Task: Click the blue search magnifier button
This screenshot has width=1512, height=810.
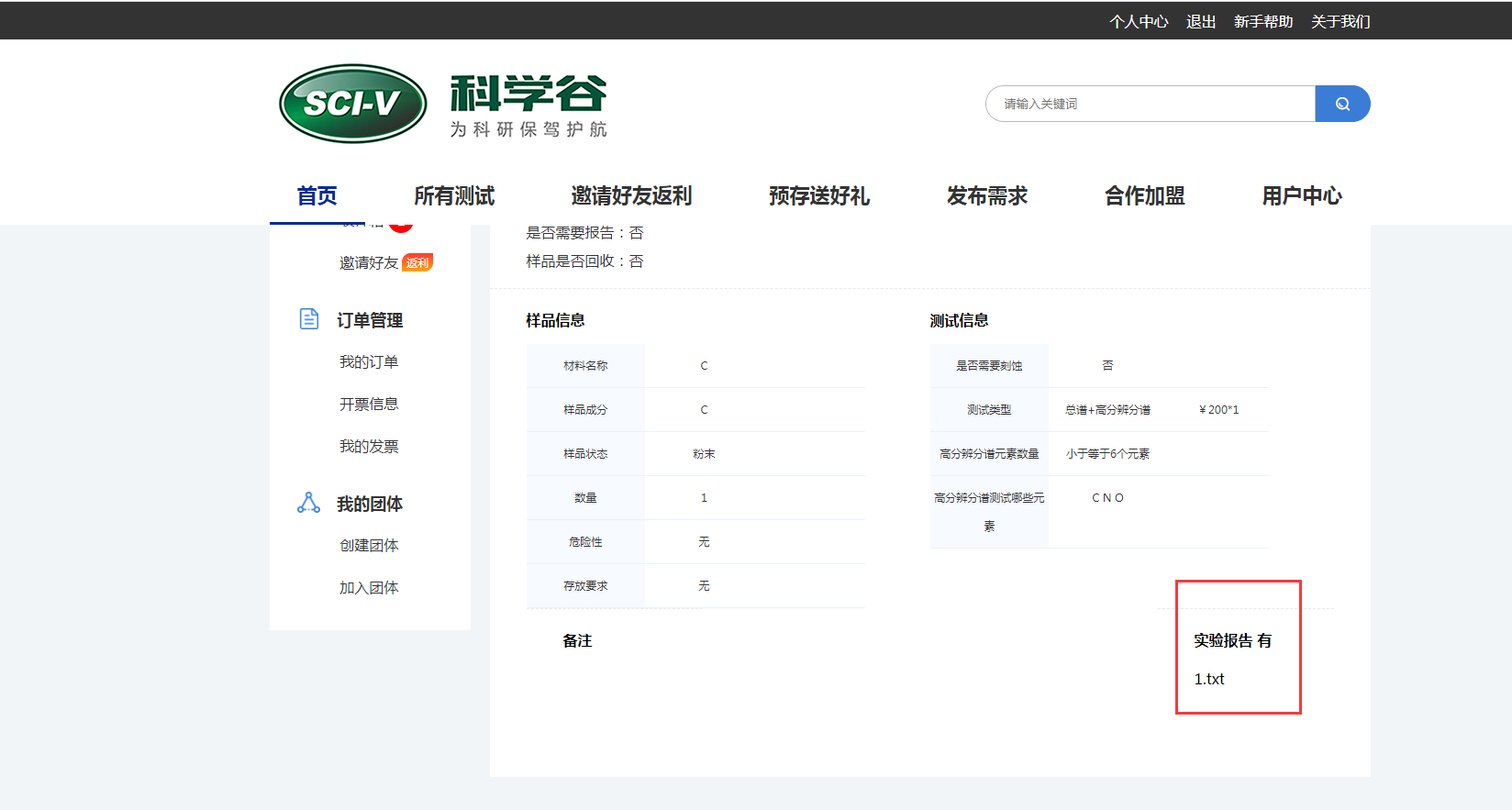Action: (1341, 104)
